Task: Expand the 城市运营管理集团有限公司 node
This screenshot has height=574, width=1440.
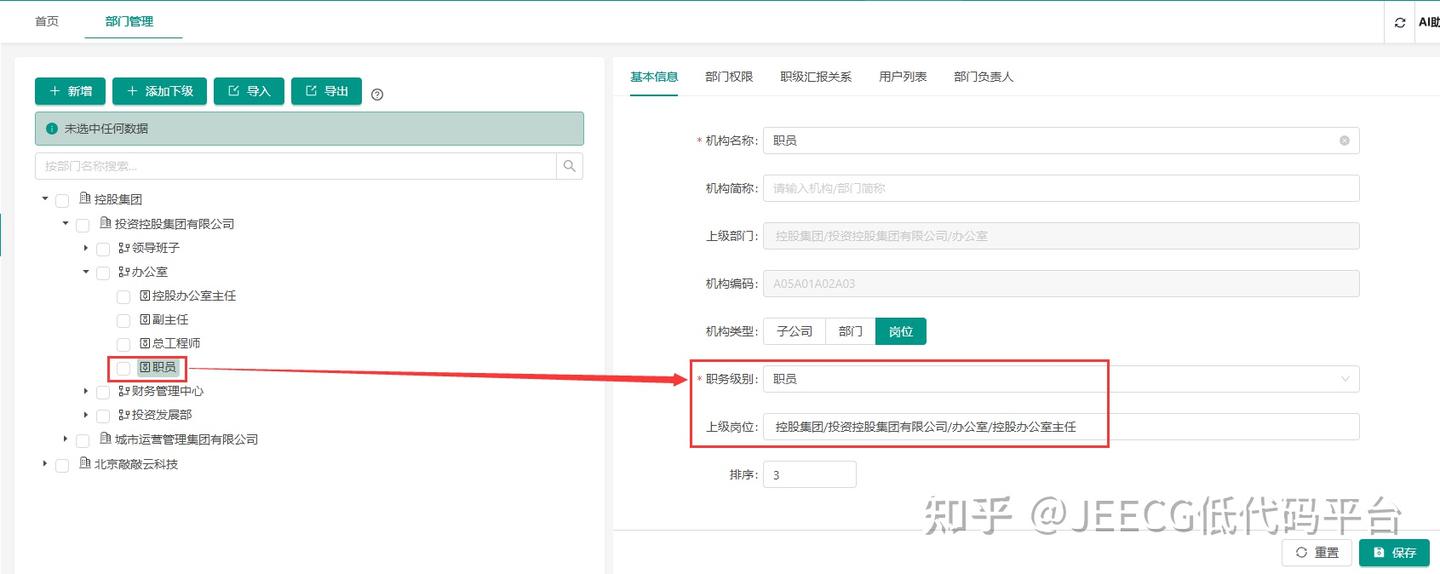Action: point(66,439)
